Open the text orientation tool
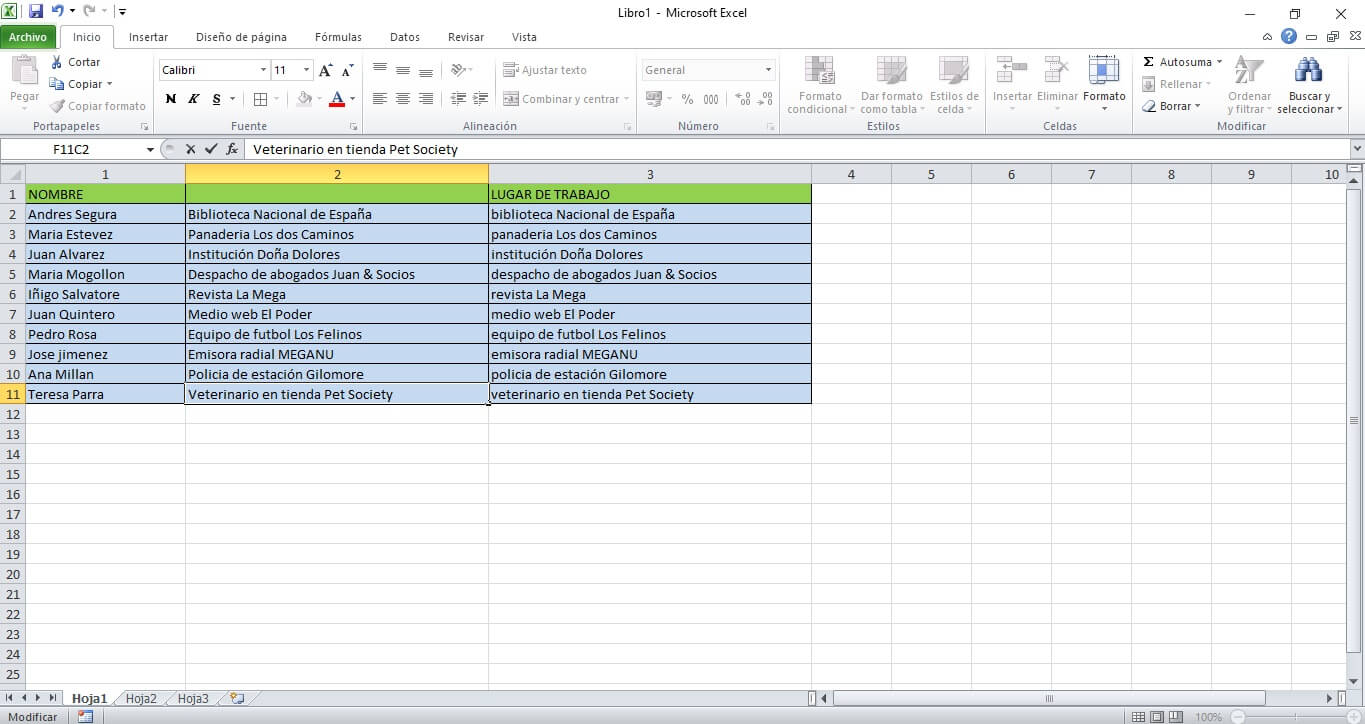This screenshot has width=1365, height=724. 461,70
